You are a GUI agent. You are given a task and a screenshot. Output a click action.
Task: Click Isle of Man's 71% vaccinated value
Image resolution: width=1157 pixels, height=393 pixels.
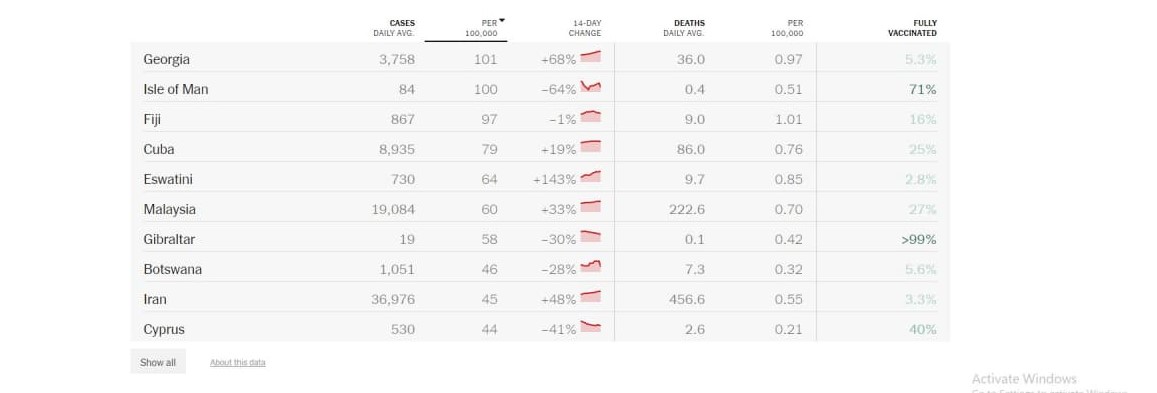pyautogui.click(x=922, y=89)
